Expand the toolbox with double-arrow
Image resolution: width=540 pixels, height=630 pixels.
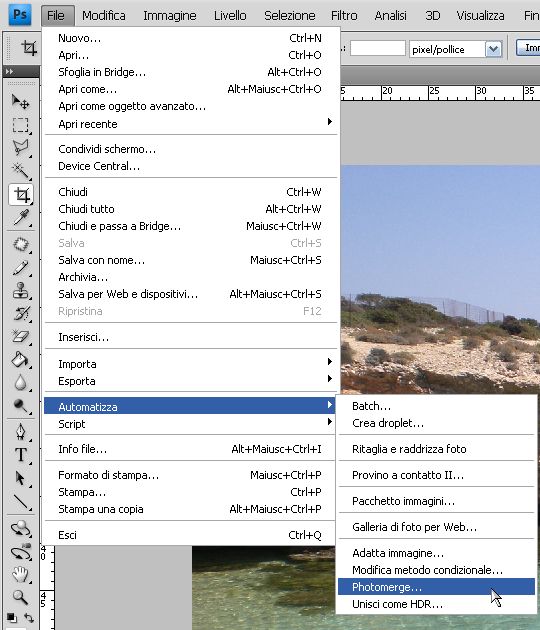pyautogui.click(x=9, y=72)
